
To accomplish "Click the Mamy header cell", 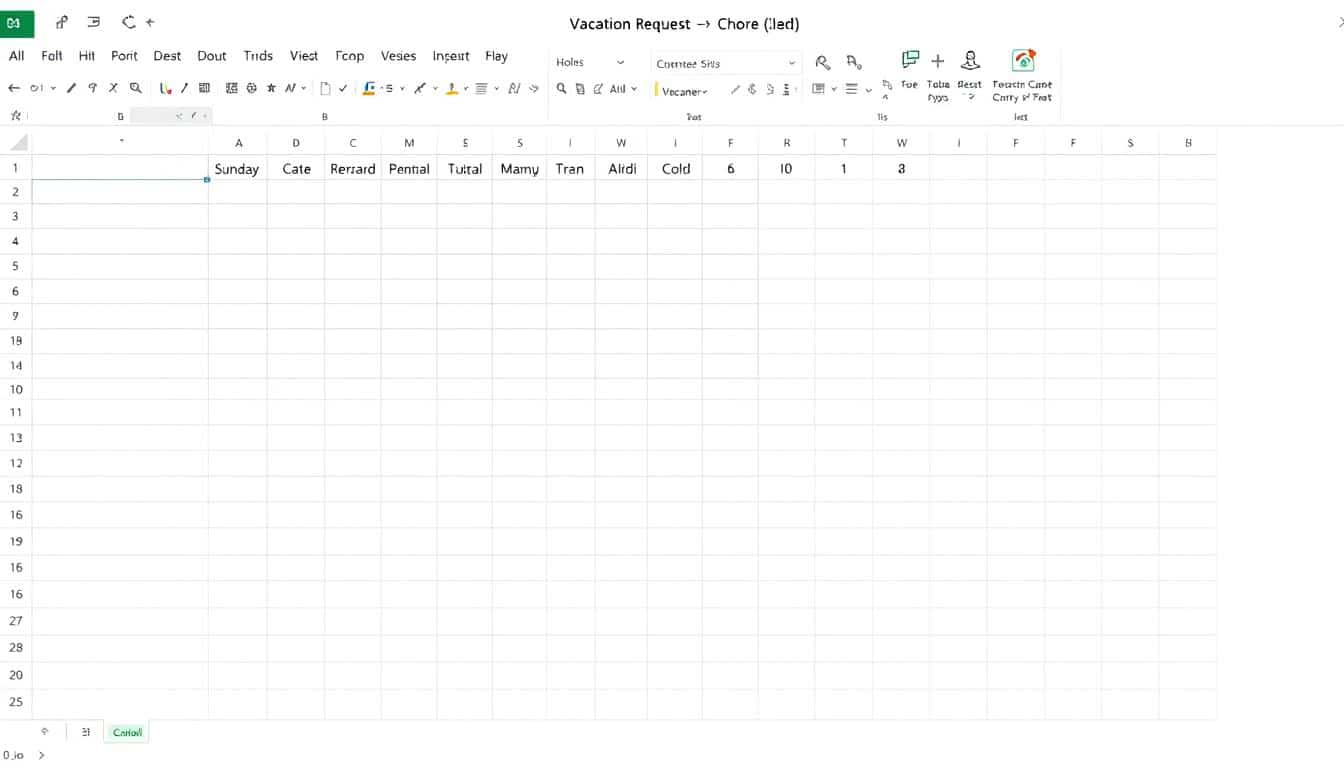I will coord(520,169).
